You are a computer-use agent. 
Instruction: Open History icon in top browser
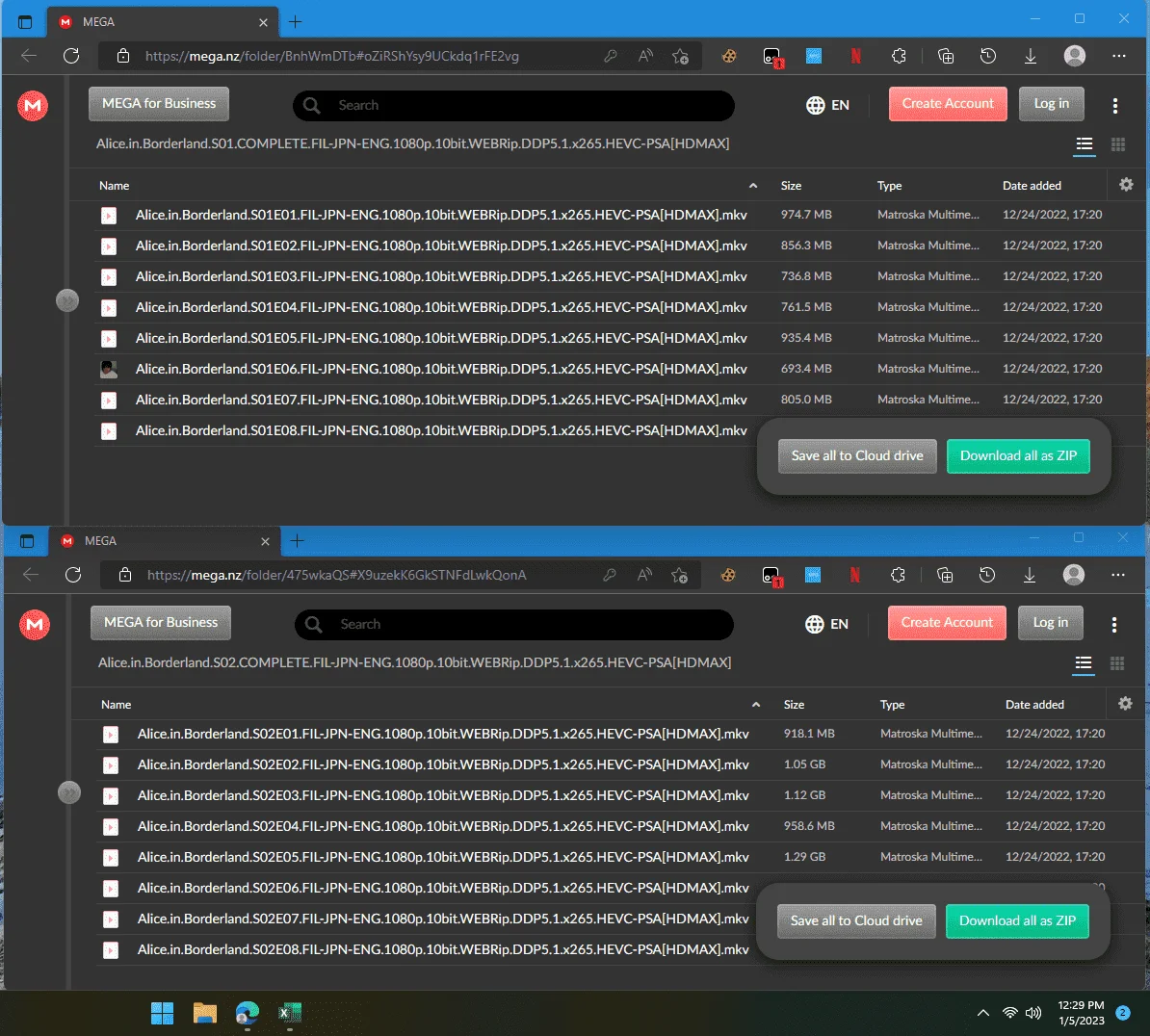click(988, 56)
